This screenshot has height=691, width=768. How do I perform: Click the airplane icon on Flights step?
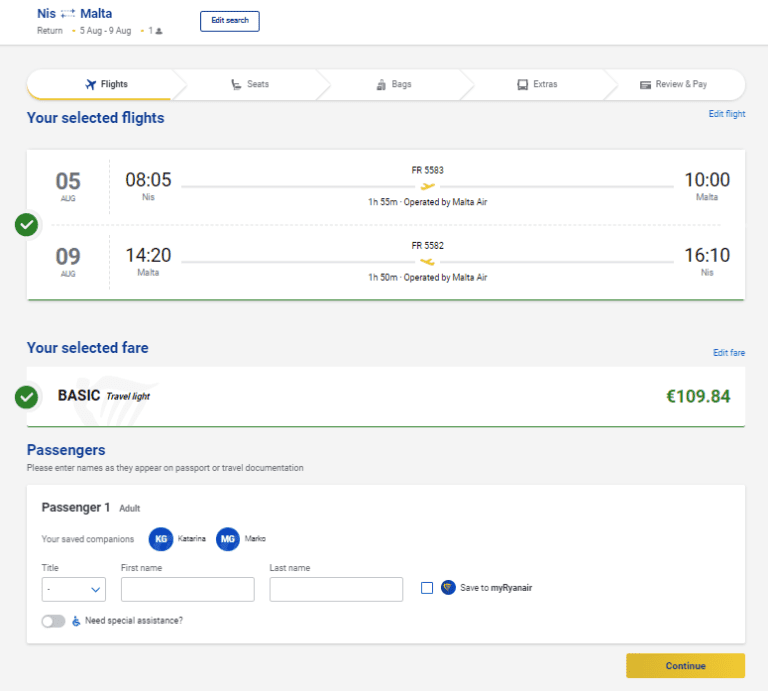click(x=90, y=84)
